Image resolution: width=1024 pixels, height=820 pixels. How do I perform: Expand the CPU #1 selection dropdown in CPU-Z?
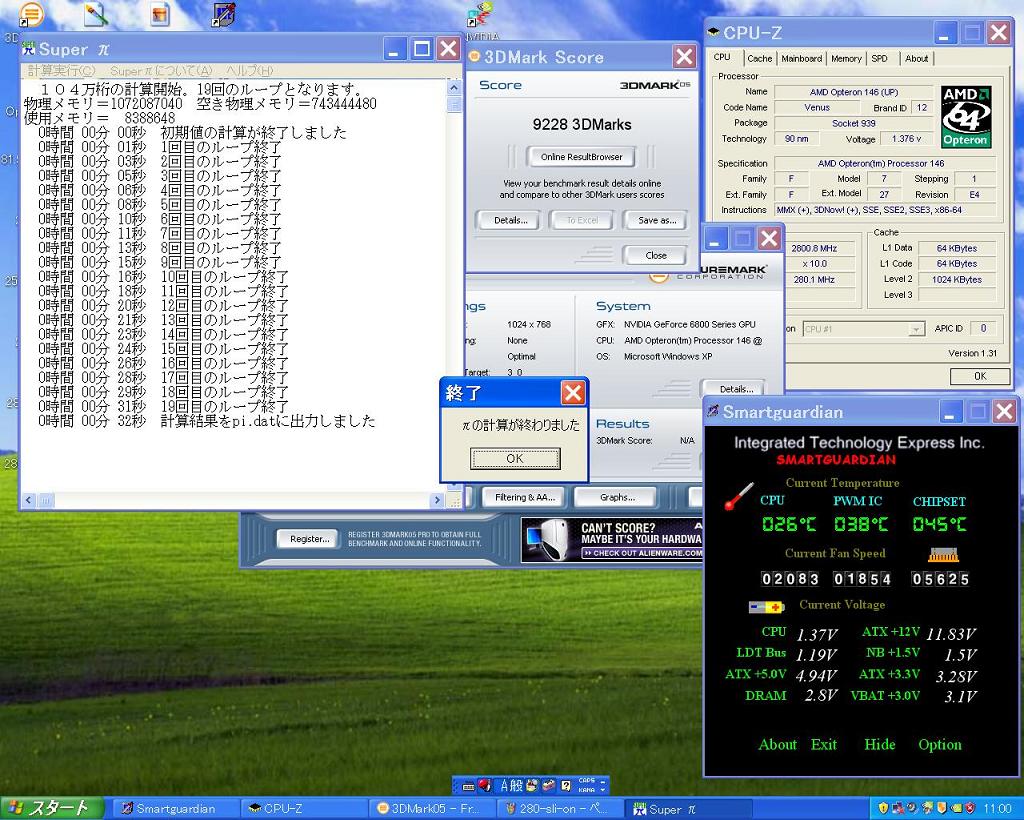coord(916,329)
